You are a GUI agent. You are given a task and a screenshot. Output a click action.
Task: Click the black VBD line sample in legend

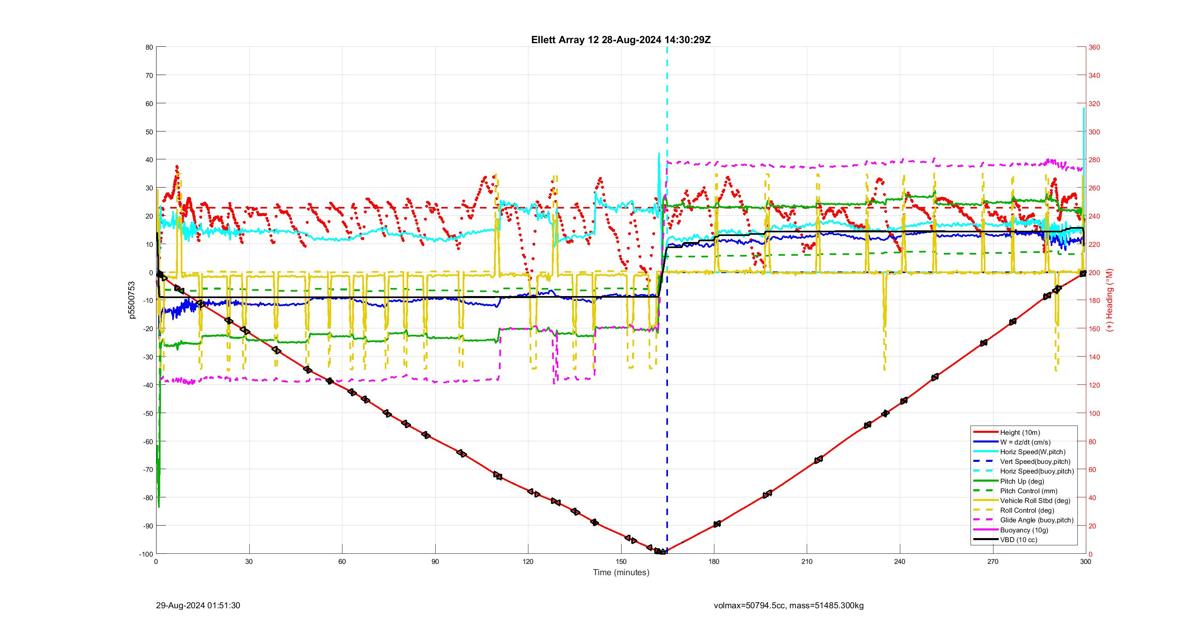(986, 539)
